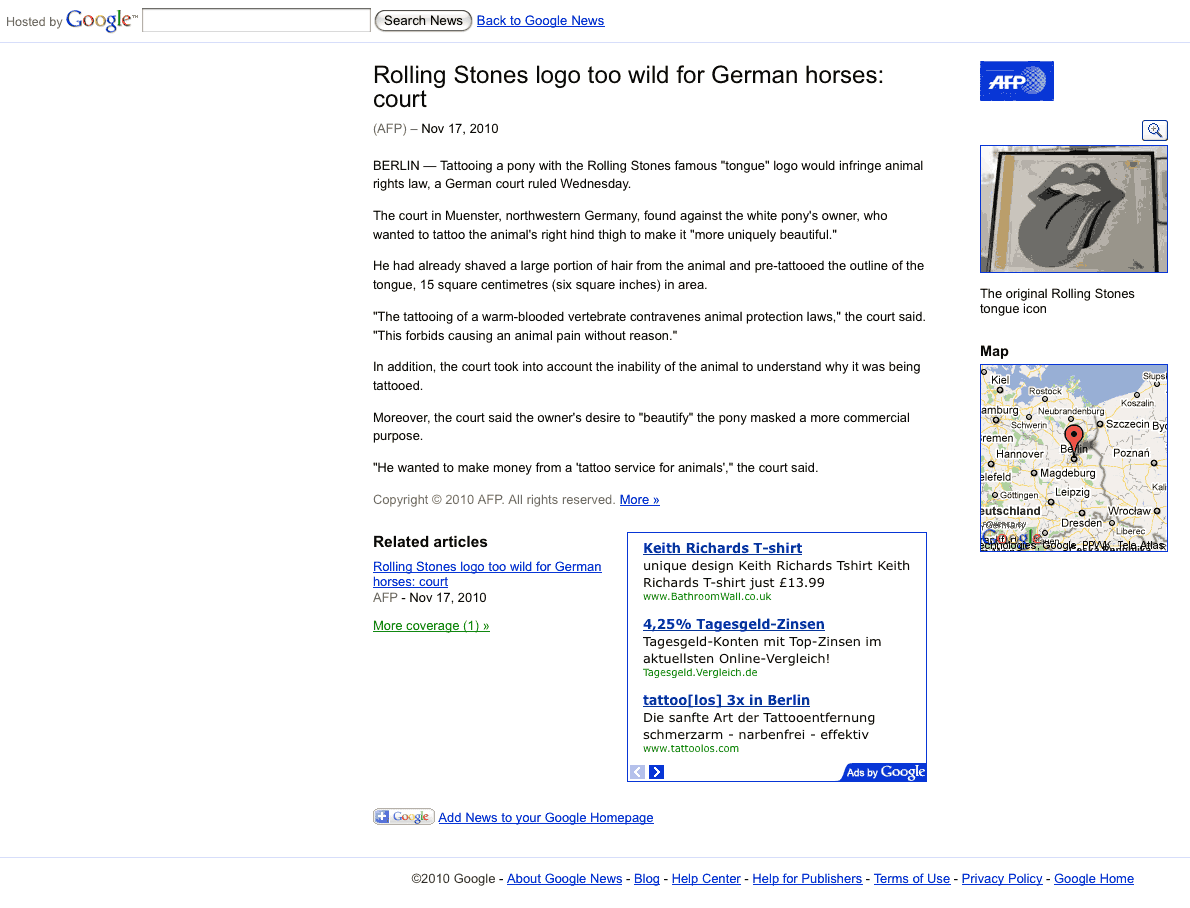Go back to Google News
Screen dimensions: 1190x908
(540, 20)
